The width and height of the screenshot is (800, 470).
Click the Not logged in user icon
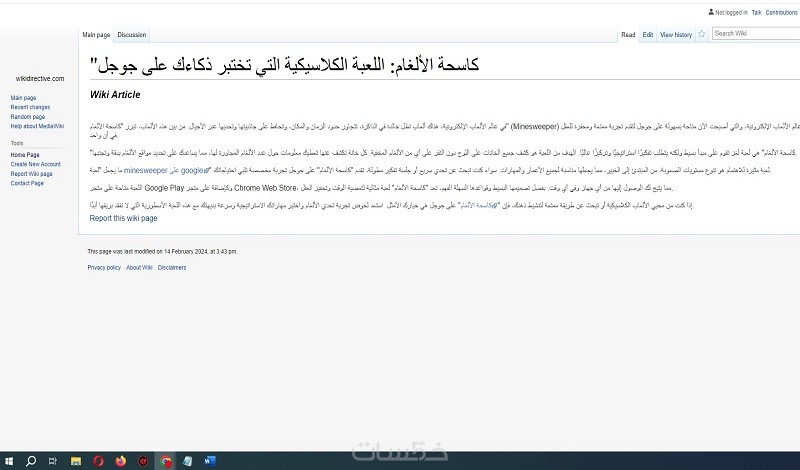pyautogui.click(x=711, y=12)
